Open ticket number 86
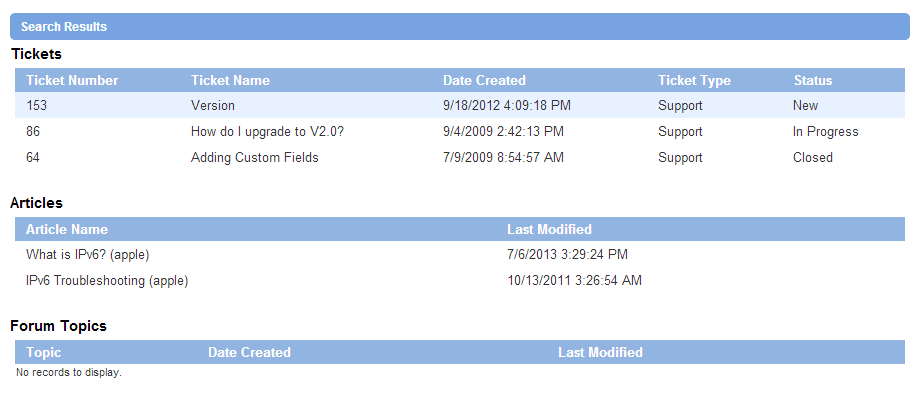The width and height of the screenshot is (923, 401). (33, 131)
